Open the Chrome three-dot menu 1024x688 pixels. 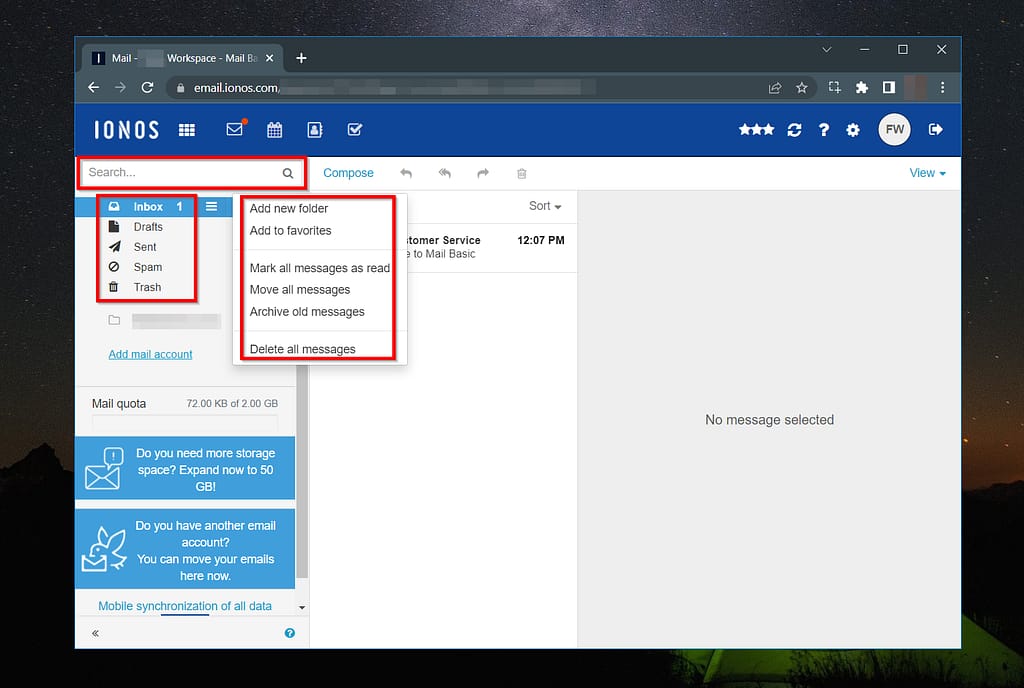pos(942,87)
